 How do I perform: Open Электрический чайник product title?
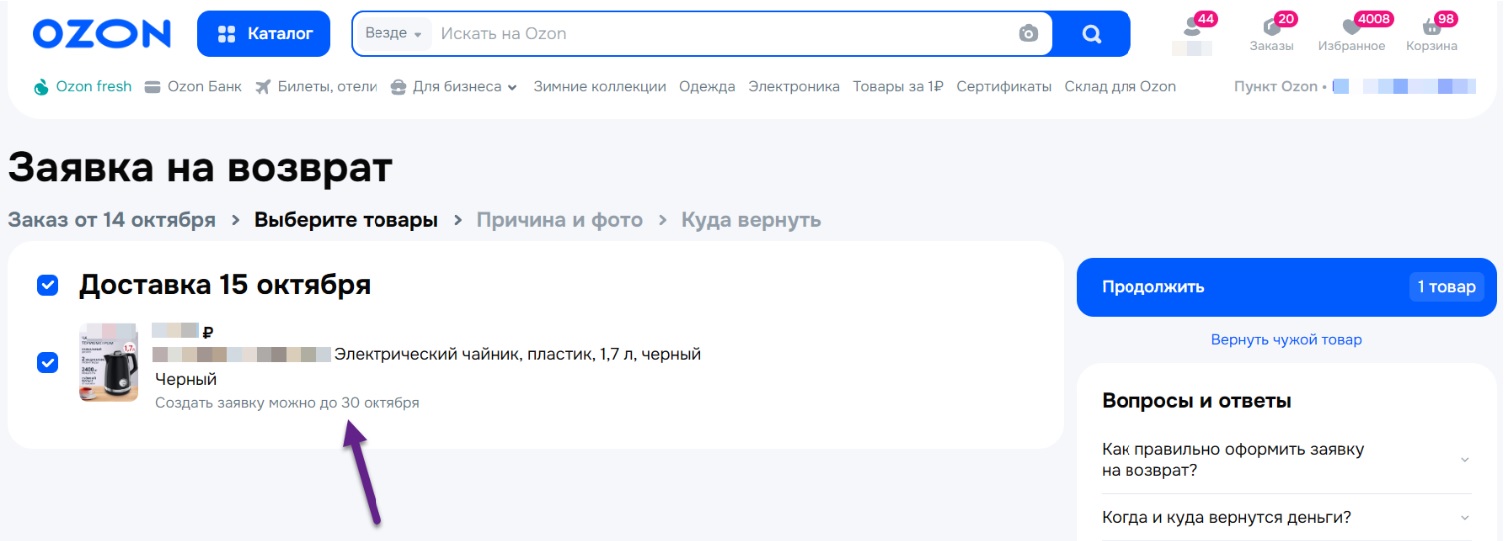(x=517, y=354)
